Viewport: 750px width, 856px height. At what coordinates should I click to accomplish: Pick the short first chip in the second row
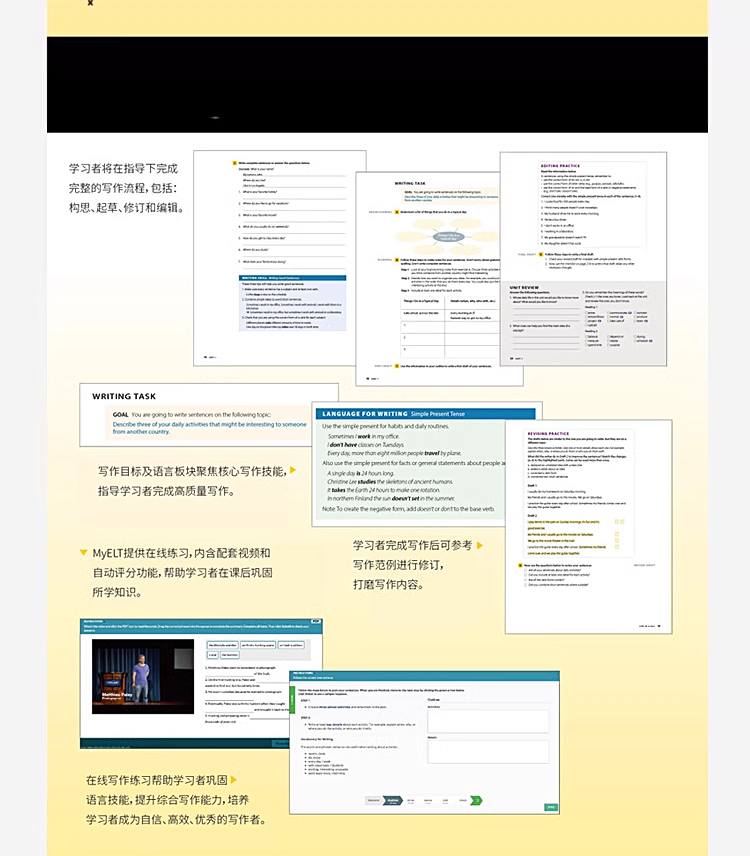pos(212,655)
